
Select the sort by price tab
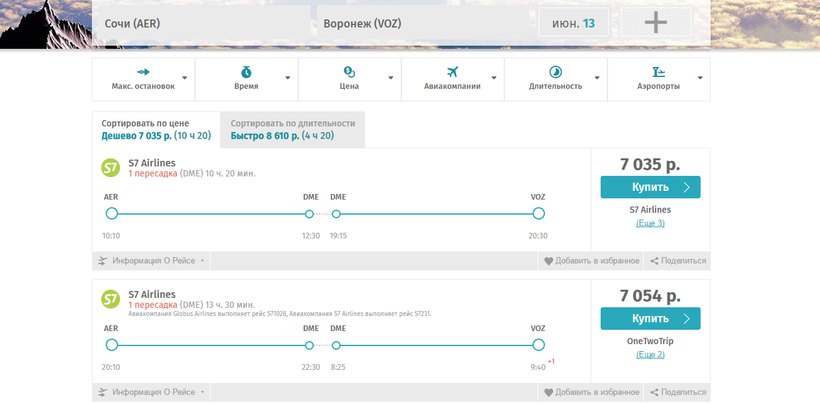tap(156, 129)
